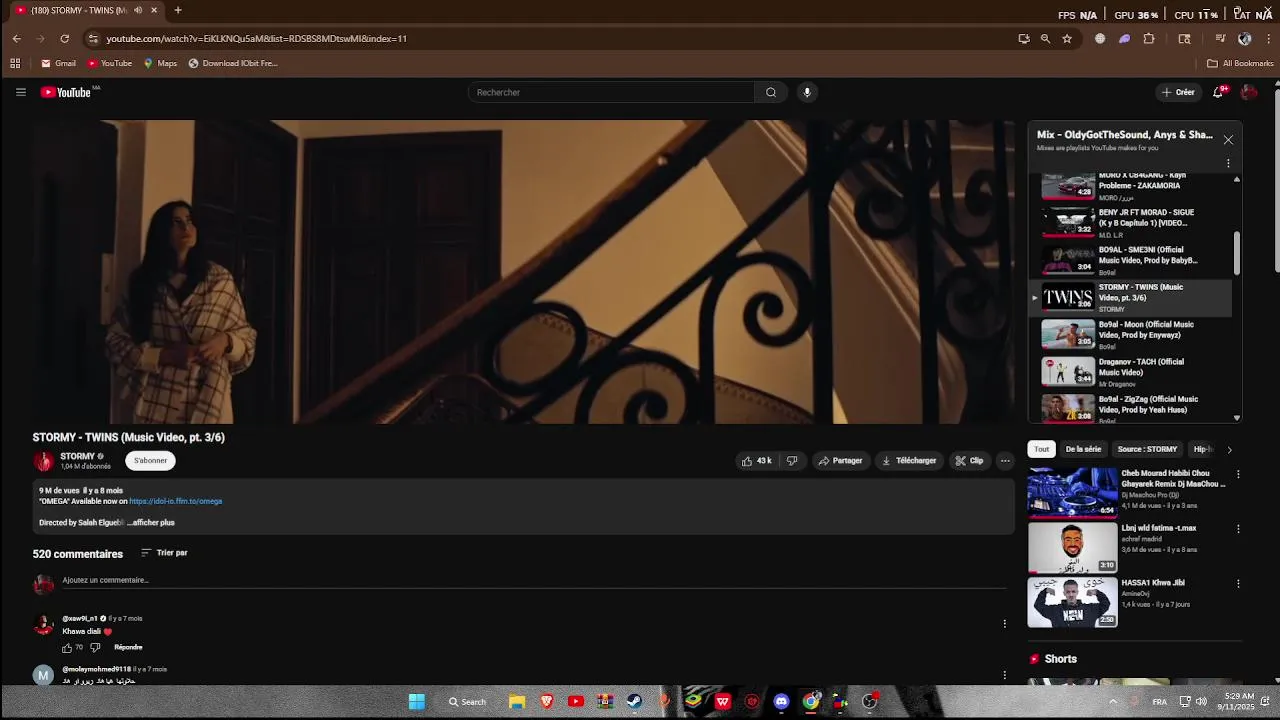Install app icon in address bar
Screen dimensions: 1280x720
click(x=1023, y=39)
